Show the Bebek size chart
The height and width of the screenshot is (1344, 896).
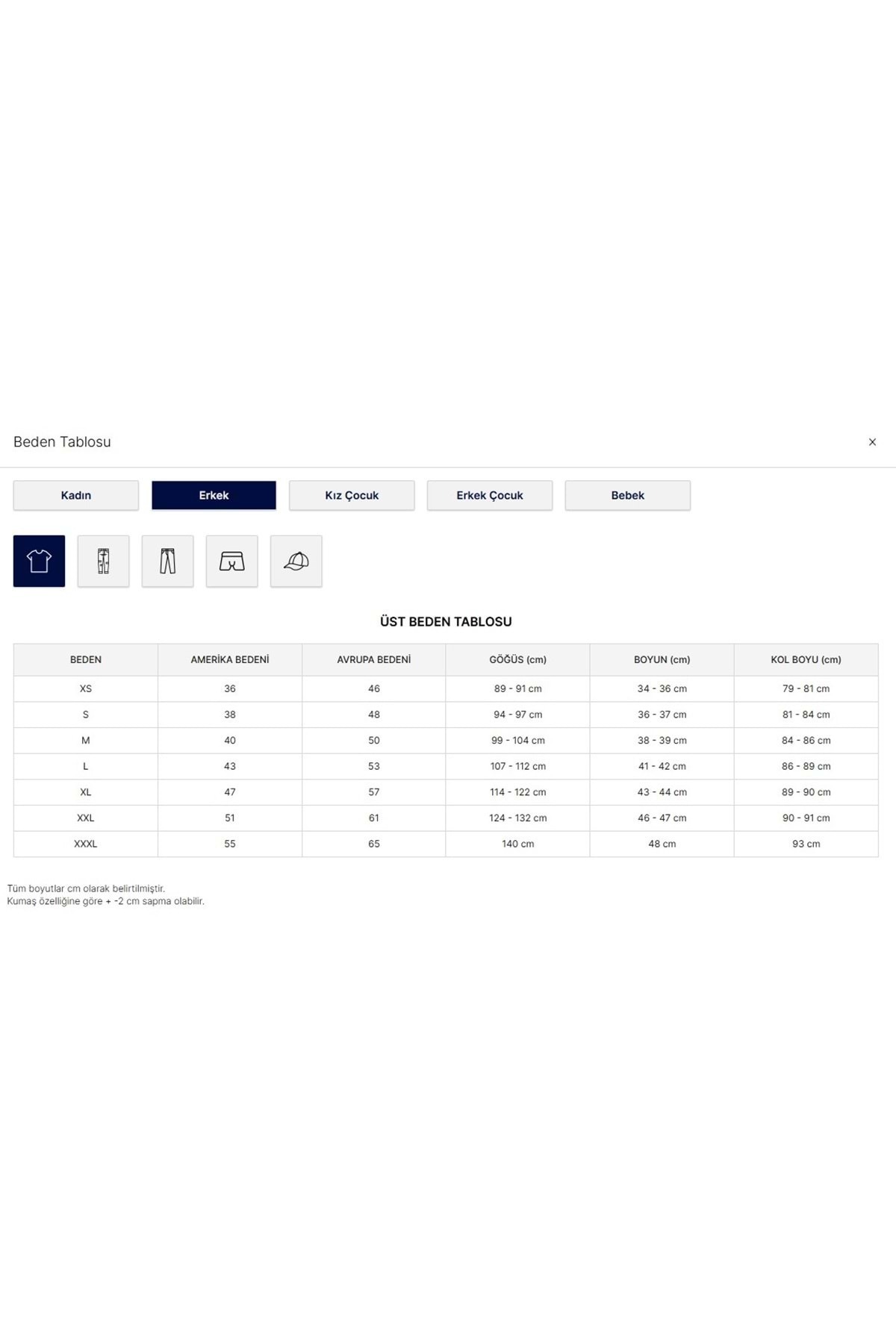coord(627,495)
